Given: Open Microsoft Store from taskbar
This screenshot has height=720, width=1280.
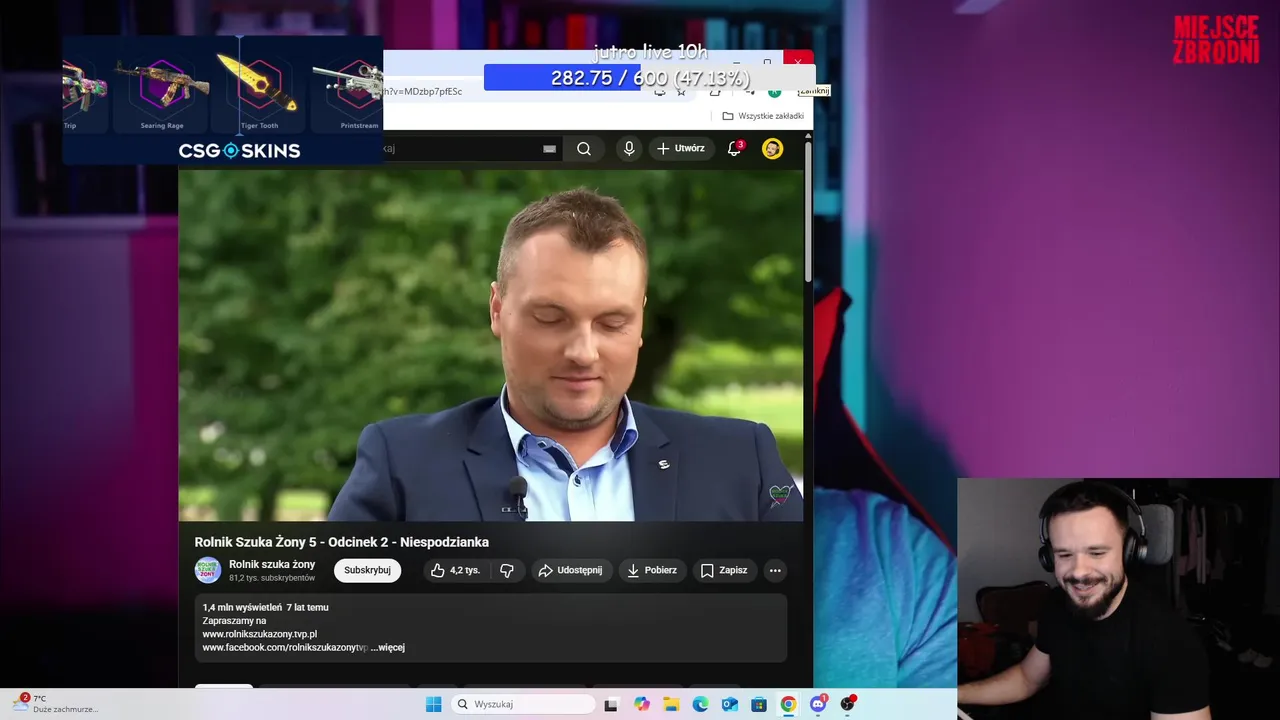Looking at the screenshot, I should 759,704.
